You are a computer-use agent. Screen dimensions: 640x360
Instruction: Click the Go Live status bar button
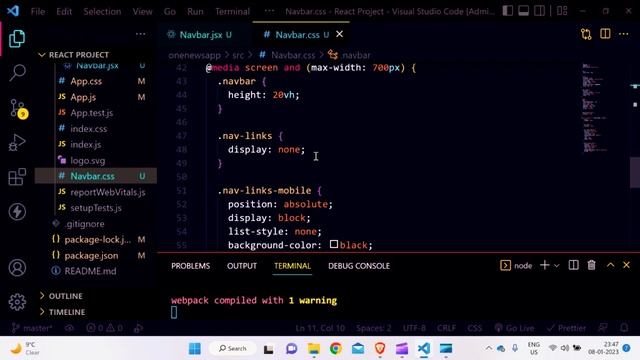[x=514, y=328]
